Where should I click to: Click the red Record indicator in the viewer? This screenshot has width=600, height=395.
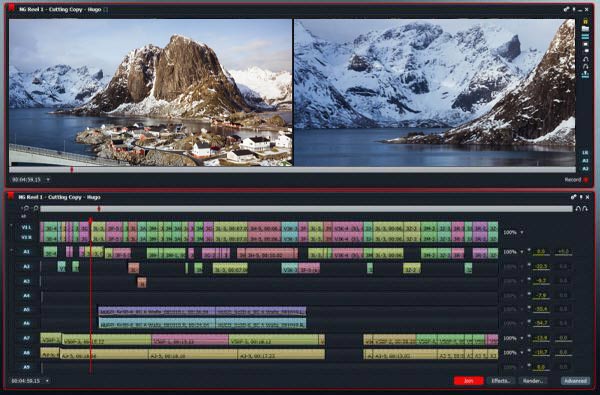pyautogui.click(x=585, y=180)
